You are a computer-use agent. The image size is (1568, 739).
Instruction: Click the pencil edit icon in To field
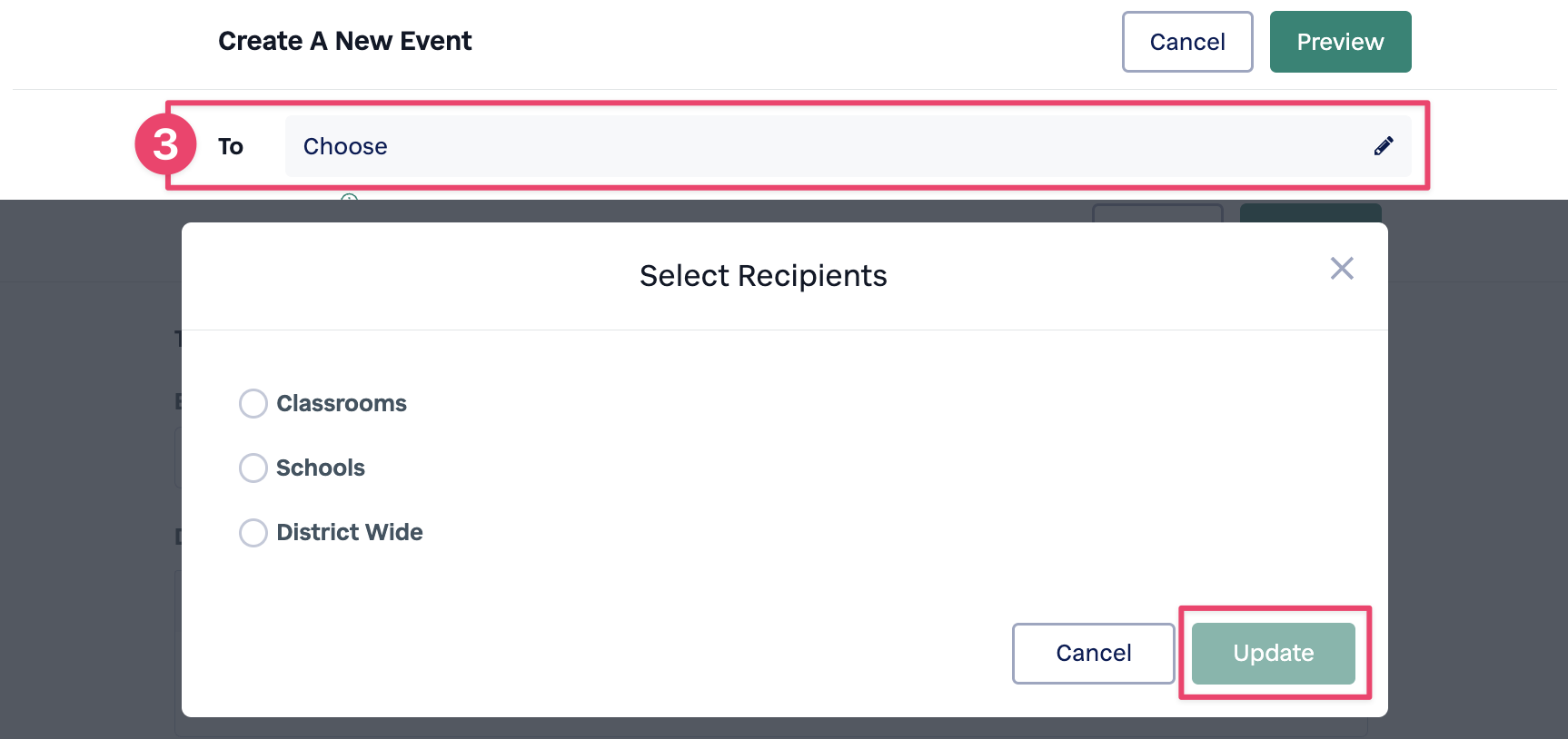click(1384, 146)
